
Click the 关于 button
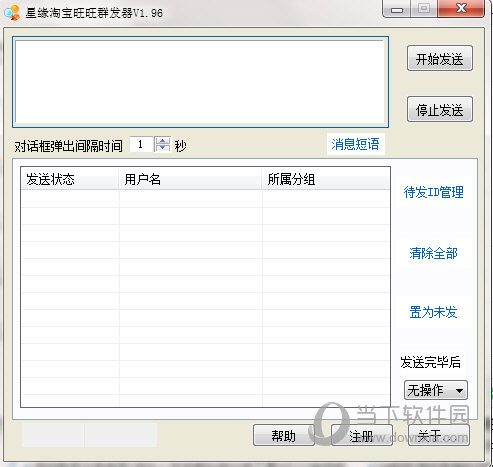tap(439, 435)
